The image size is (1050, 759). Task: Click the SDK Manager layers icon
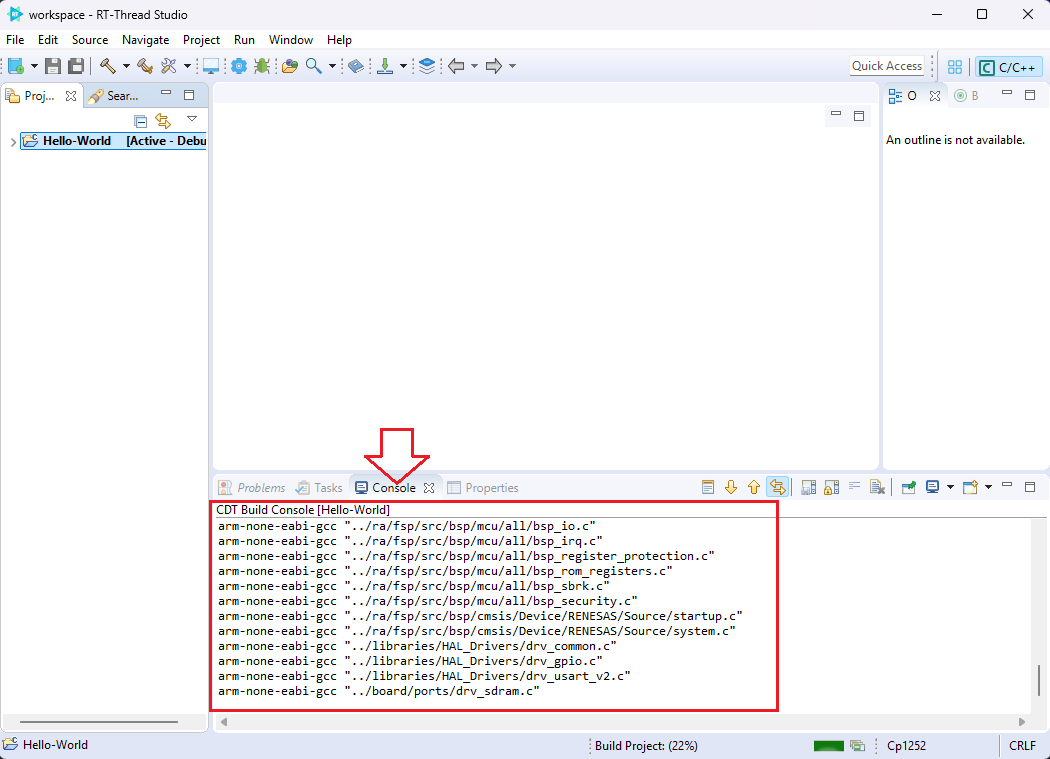427,66
